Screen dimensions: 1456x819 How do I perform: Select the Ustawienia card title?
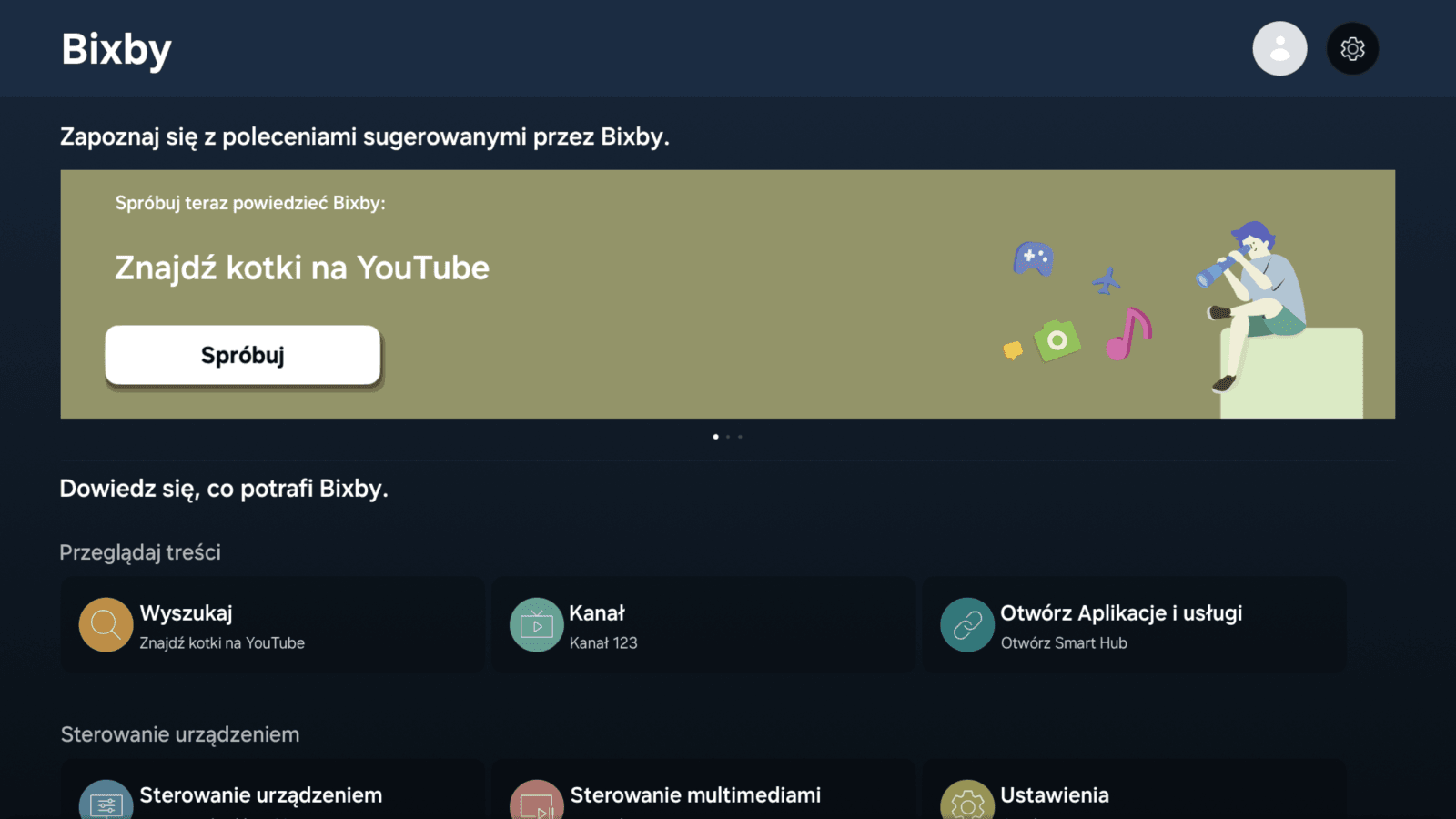click(1054, 795)
